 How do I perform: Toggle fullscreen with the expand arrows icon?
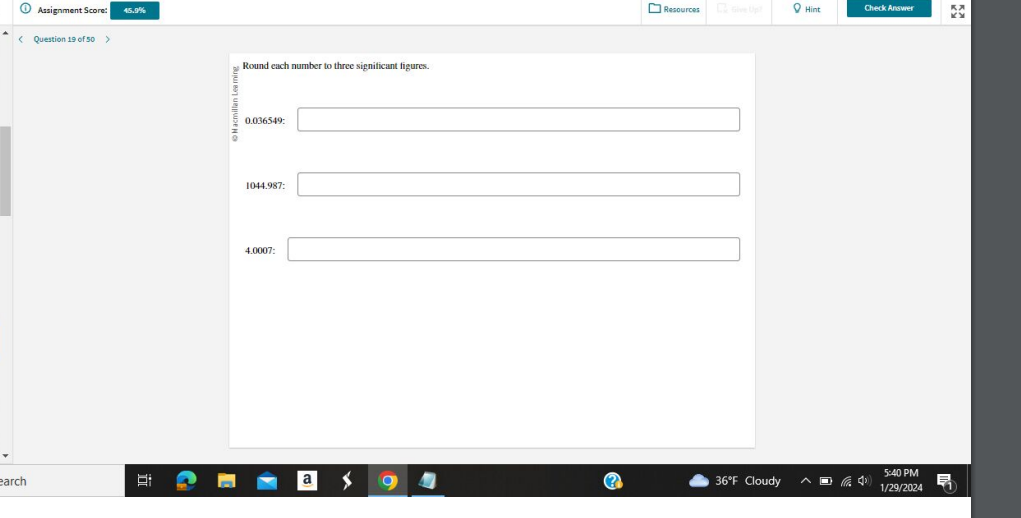(x=957, y=11)
